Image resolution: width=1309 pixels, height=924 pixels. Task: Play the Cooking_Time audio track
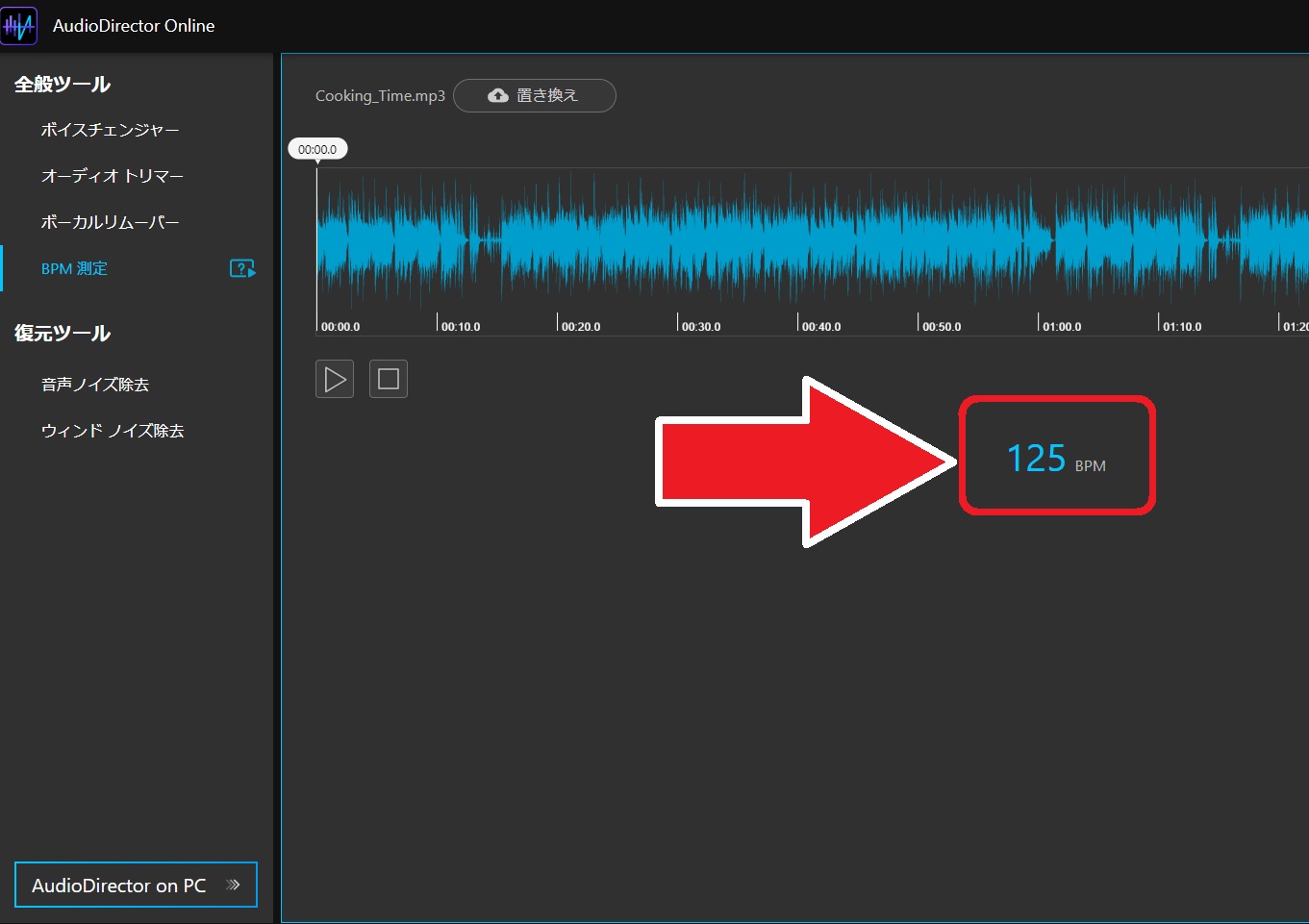click(x=335, y=379)
